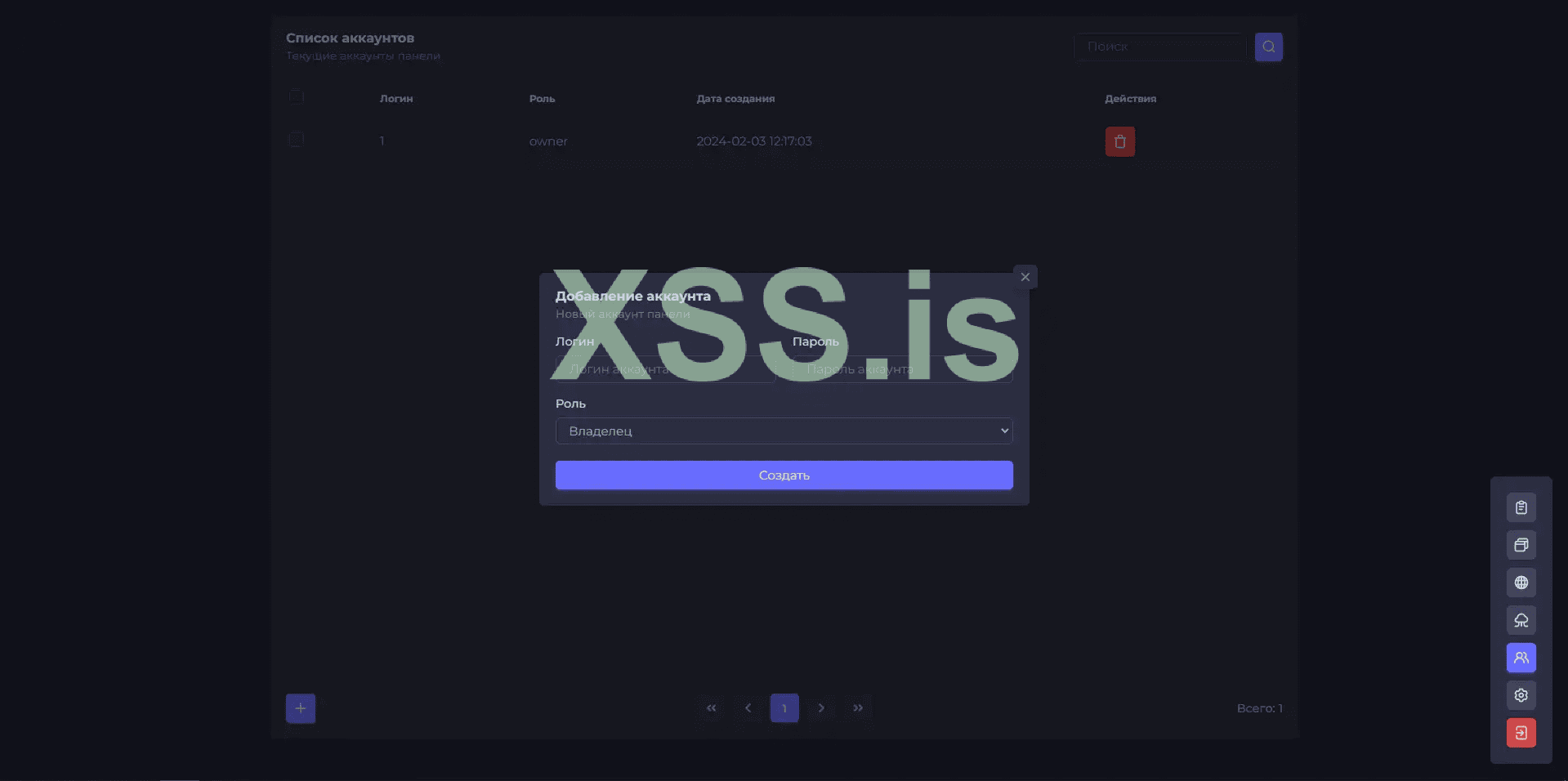Go to the previous page of accounts
The image size is (1568, 781).
[x=748, y=708]
